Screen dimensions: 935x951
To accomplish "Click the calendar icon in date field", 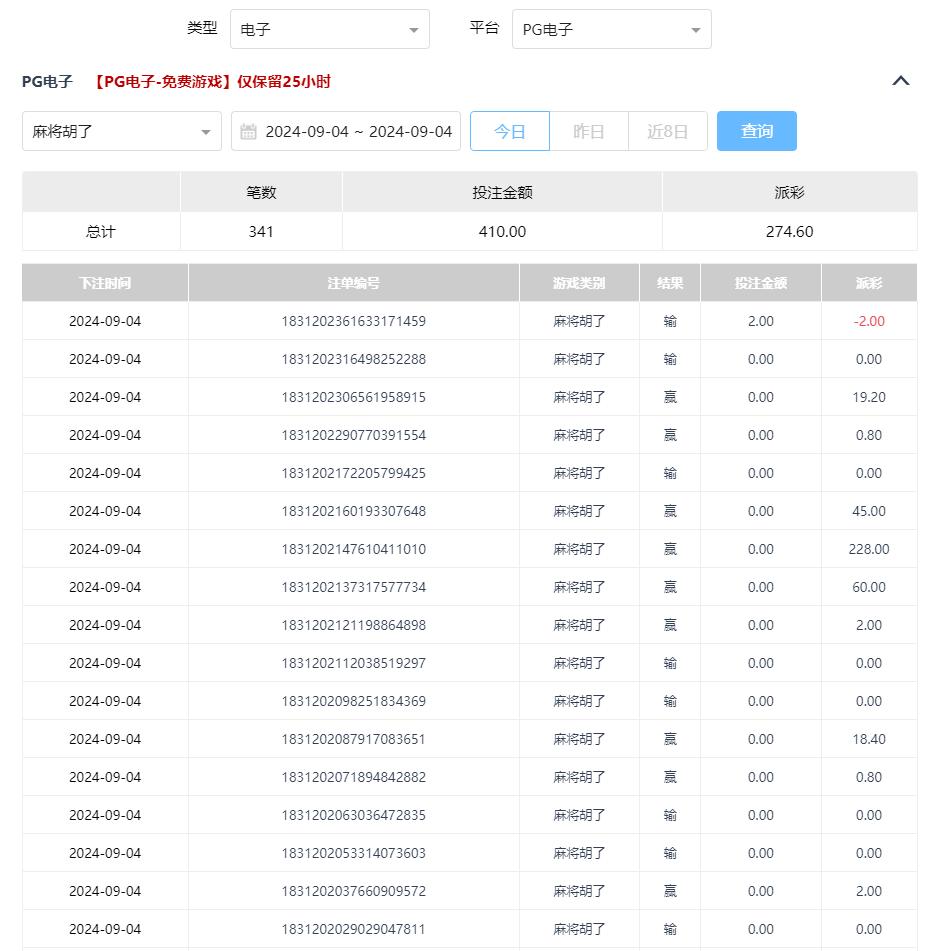I will coord(249,132).
